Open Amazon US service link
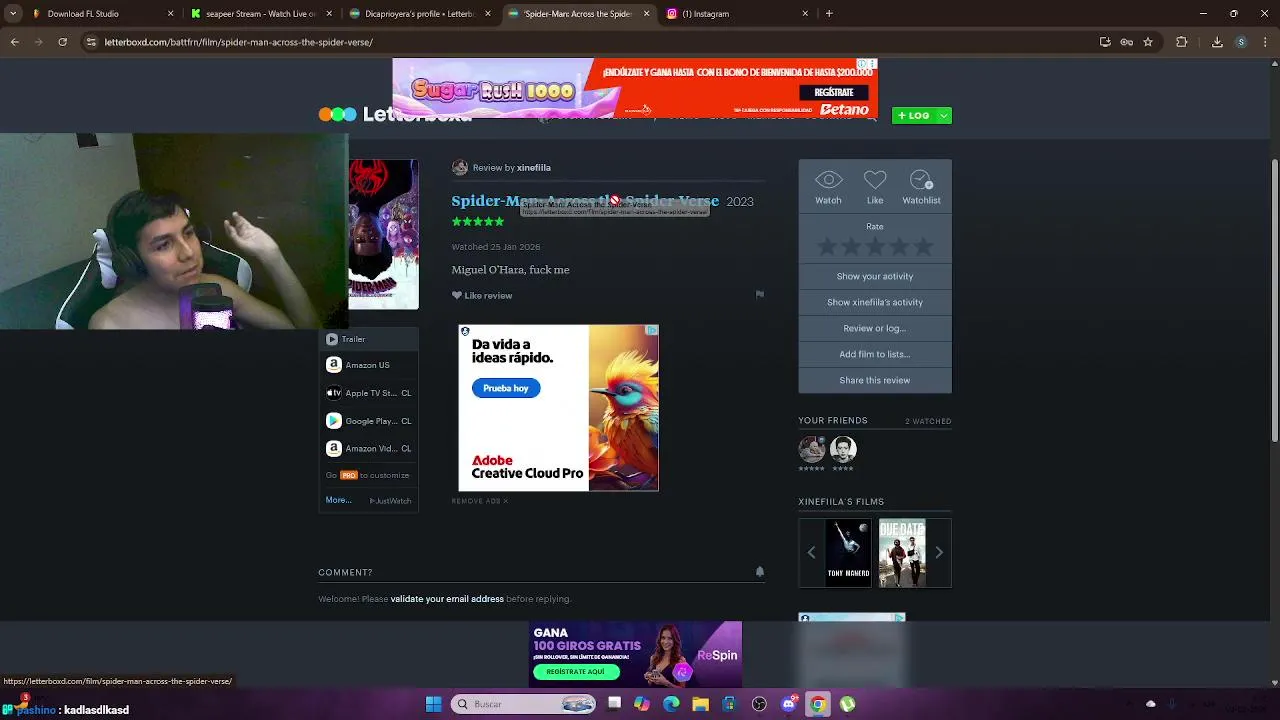 368,365
